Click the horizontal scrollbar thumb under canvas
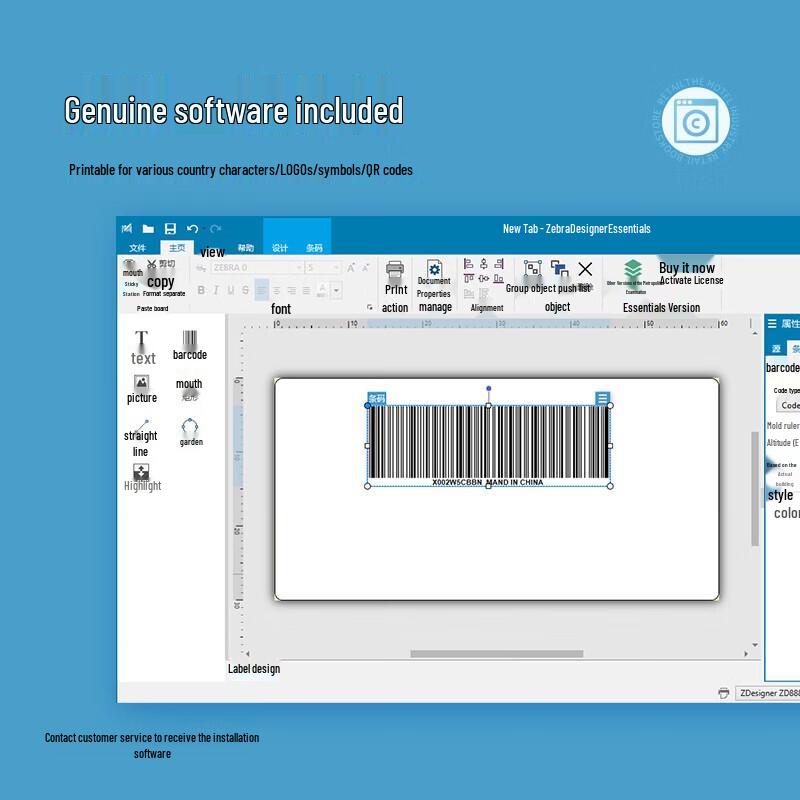Image resolution: width=800 pixels, height=800 pixels. [496, 654]
